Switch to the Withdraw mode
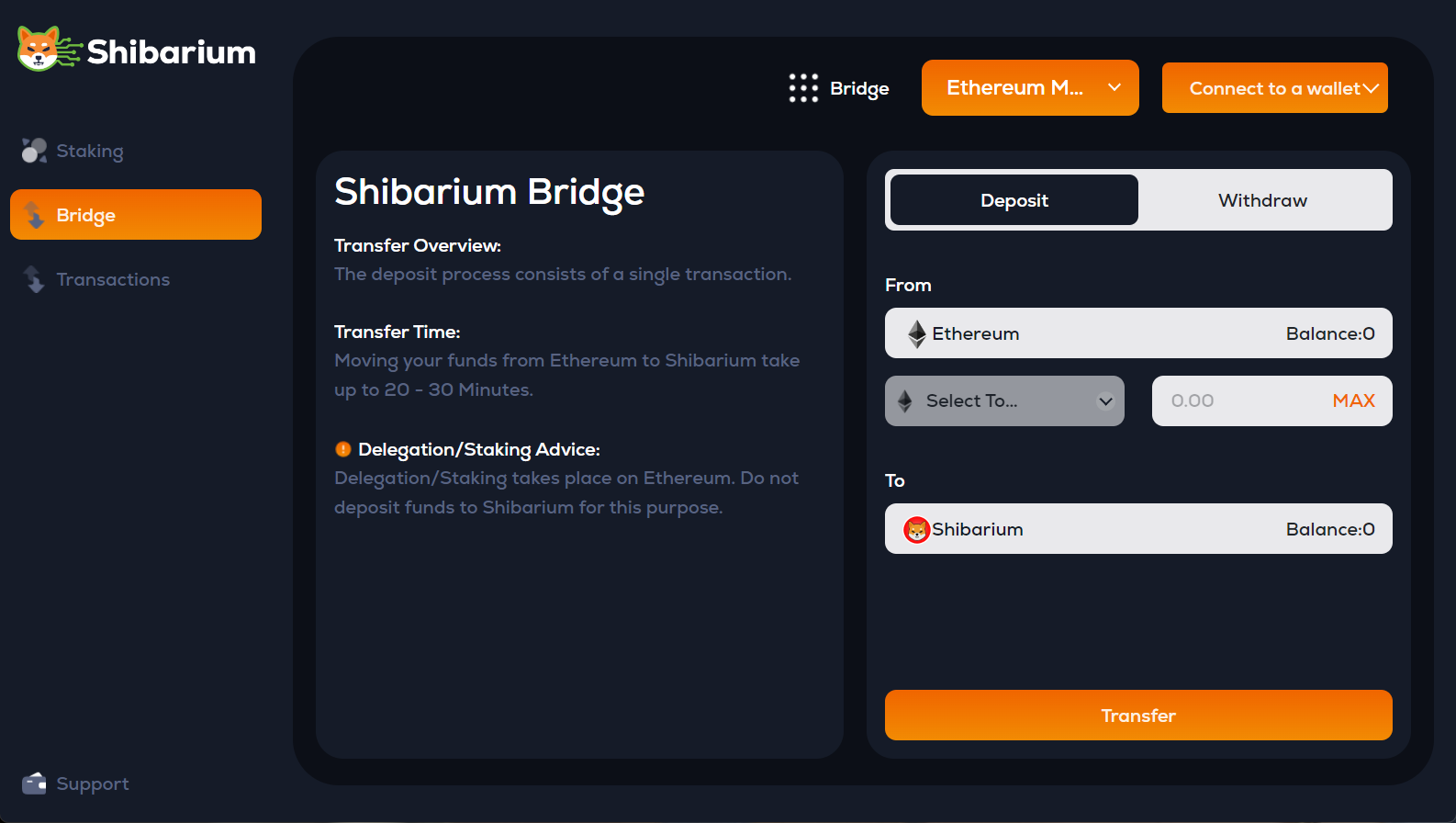Viewport: 1456px width, 823px height. pos(1262,200)
